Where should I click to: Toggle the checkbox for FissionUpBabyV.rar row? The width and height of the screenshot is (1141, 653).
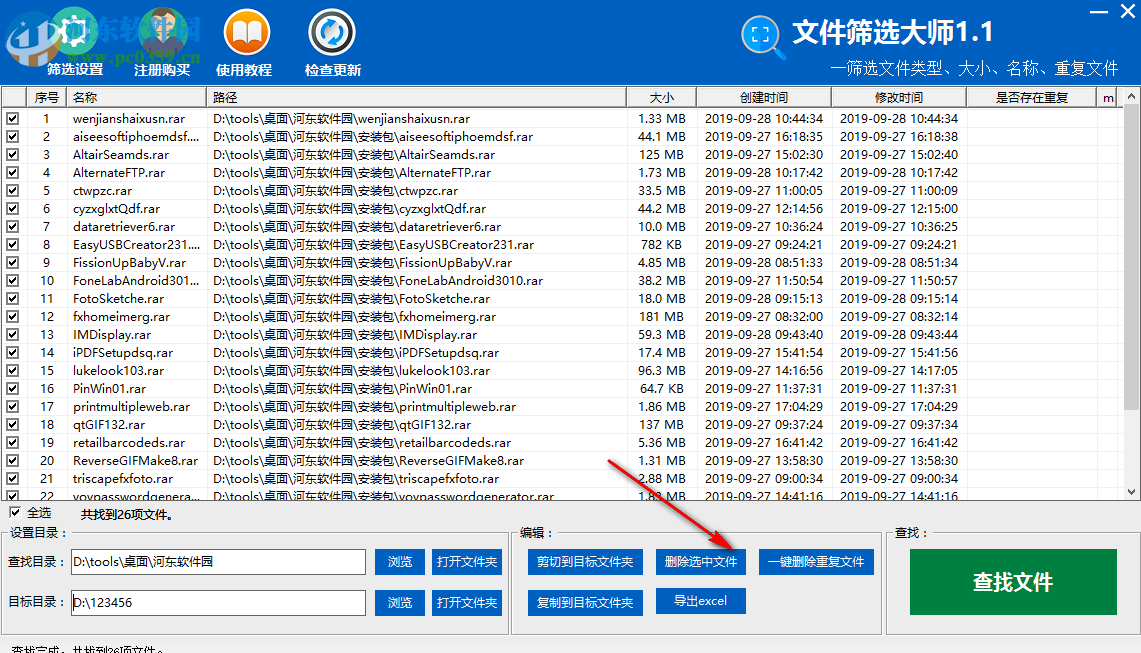12,262
